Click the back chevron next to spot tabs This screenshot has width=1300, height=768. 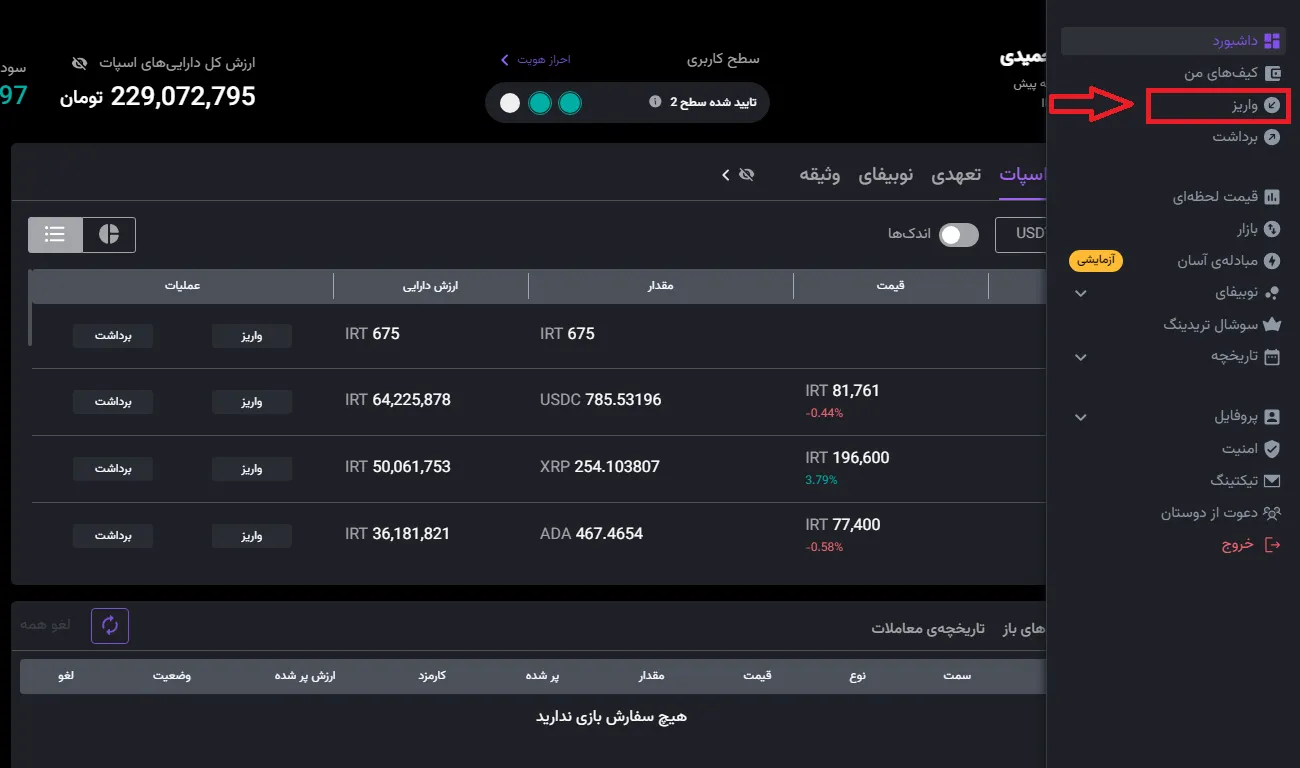[725, 174]
